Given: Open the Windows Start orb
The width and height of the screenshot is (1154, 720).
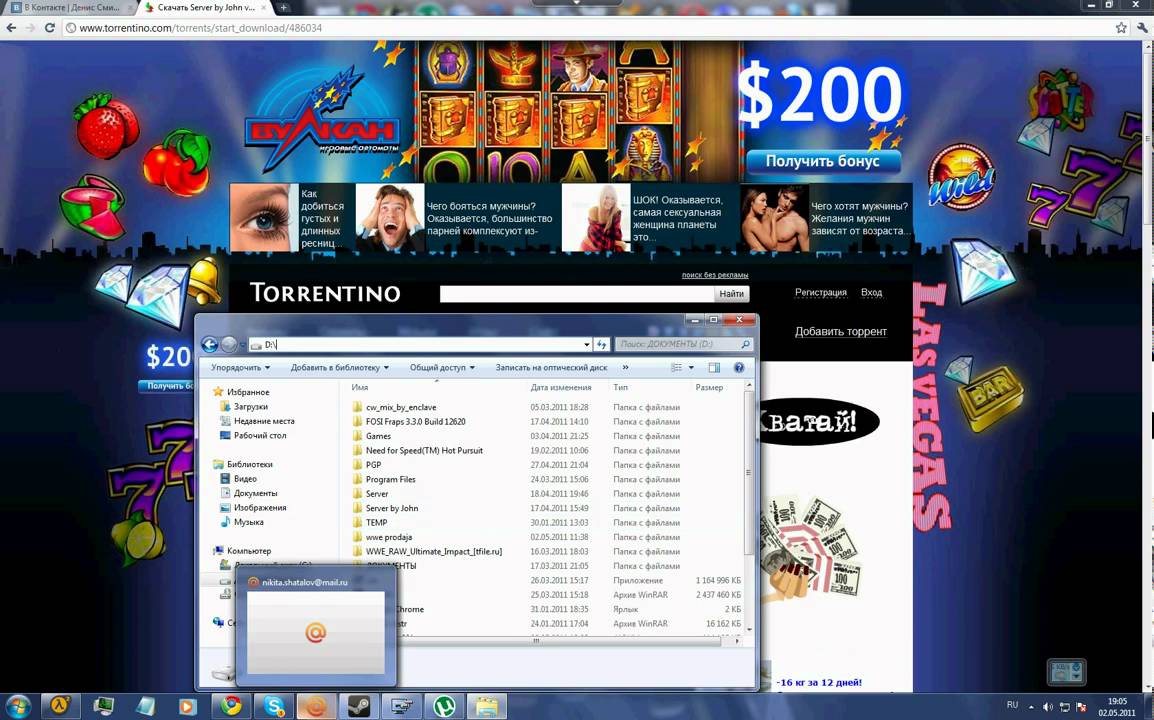Looking at the screenshot, I should coord(18,707).
